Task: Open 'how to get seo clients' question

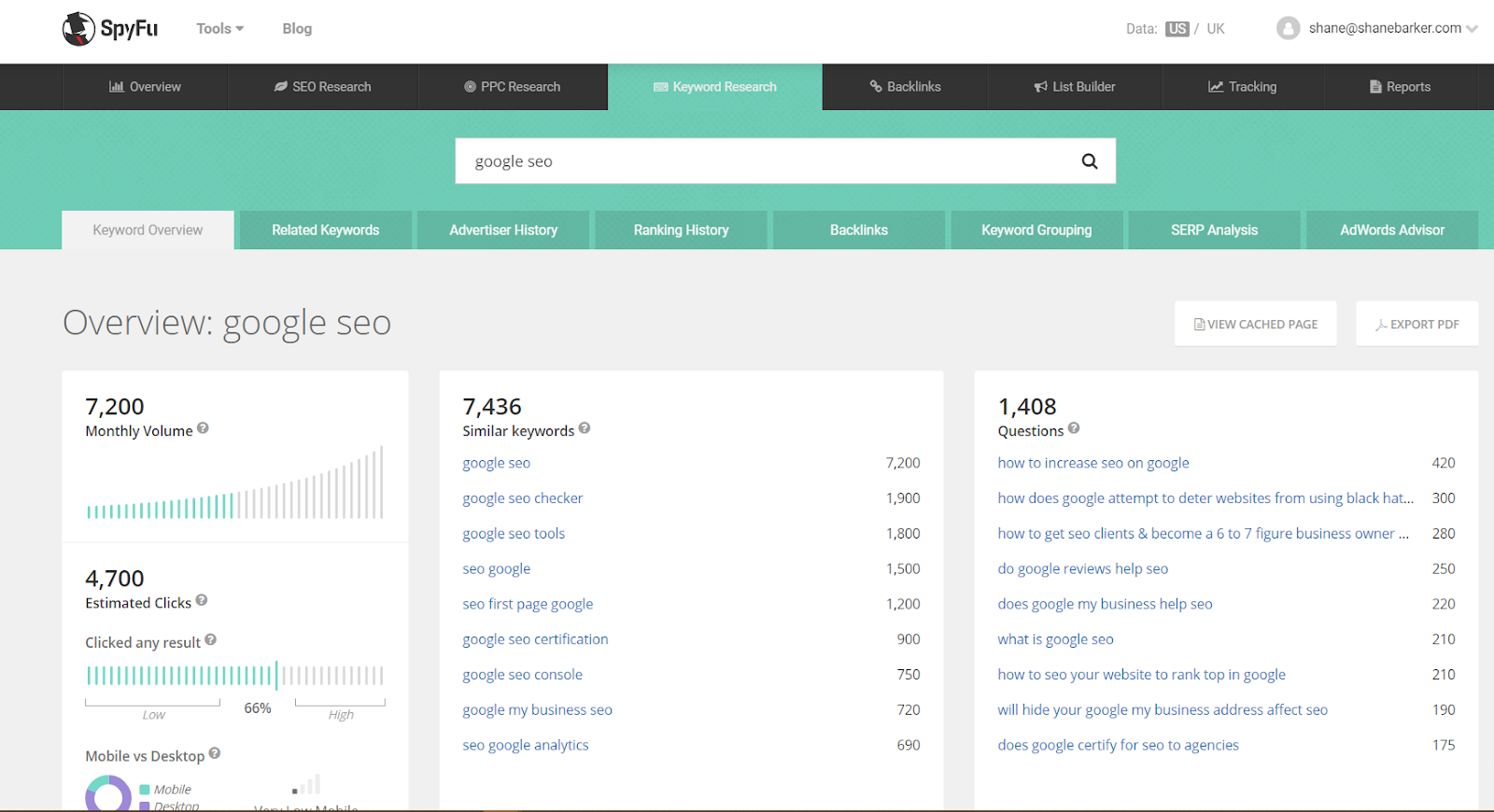Action: click(1204, 534)
